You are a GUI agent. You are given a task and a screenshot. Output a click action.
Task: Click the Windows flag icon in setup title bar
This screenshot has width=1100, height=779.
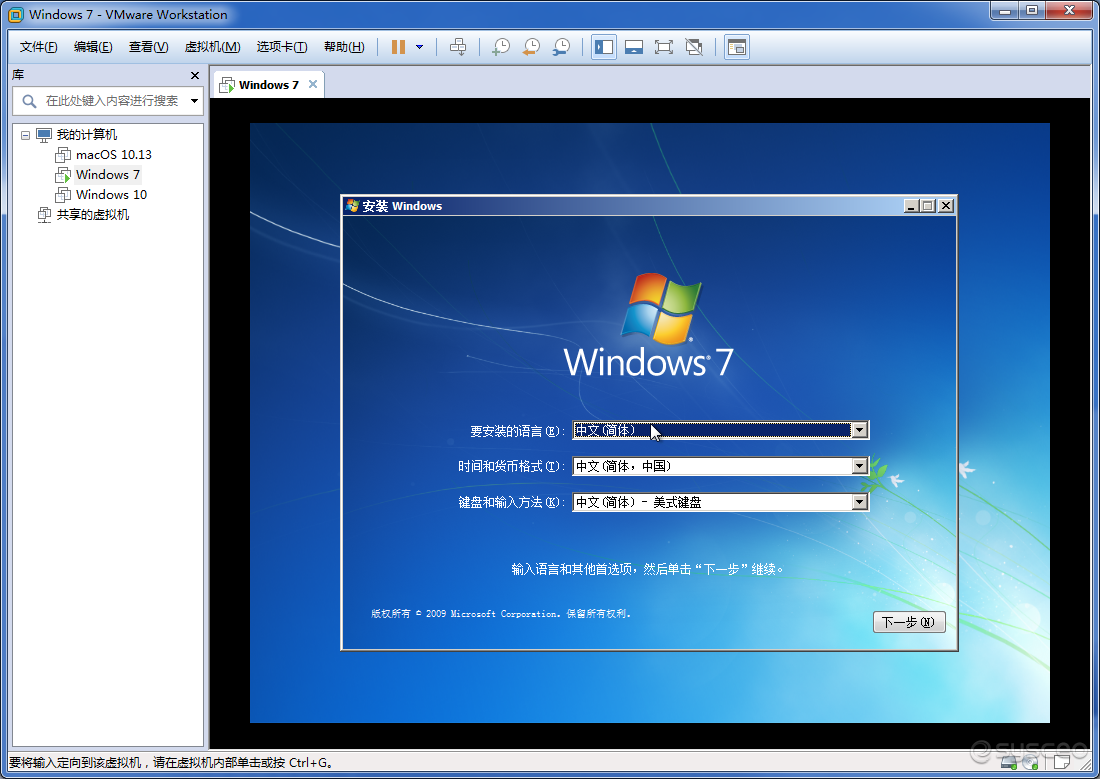pyautogui.click(x=352, y=206)
